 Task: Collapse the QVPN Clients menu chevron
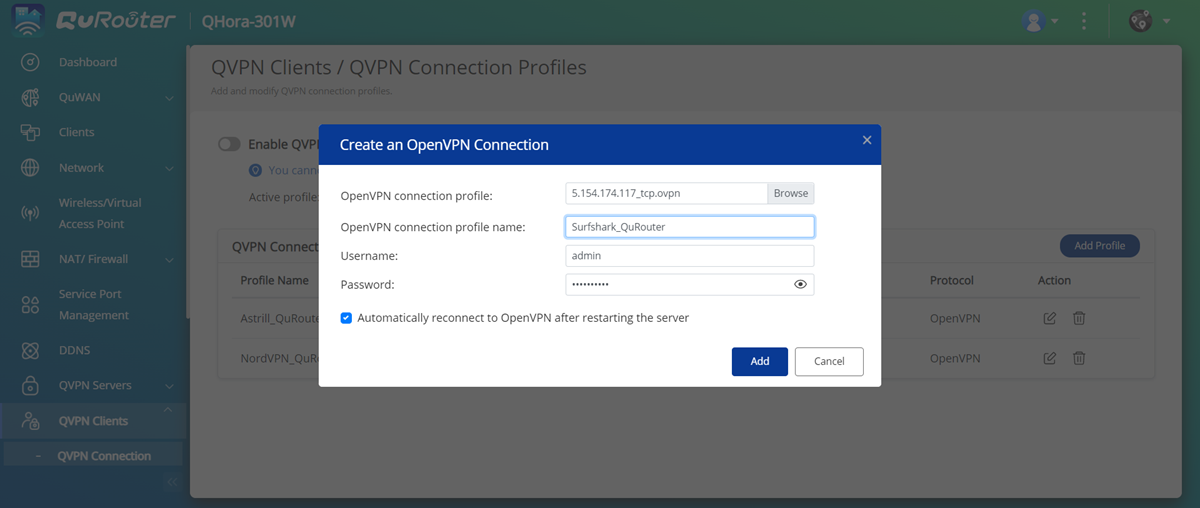point(168,410)
